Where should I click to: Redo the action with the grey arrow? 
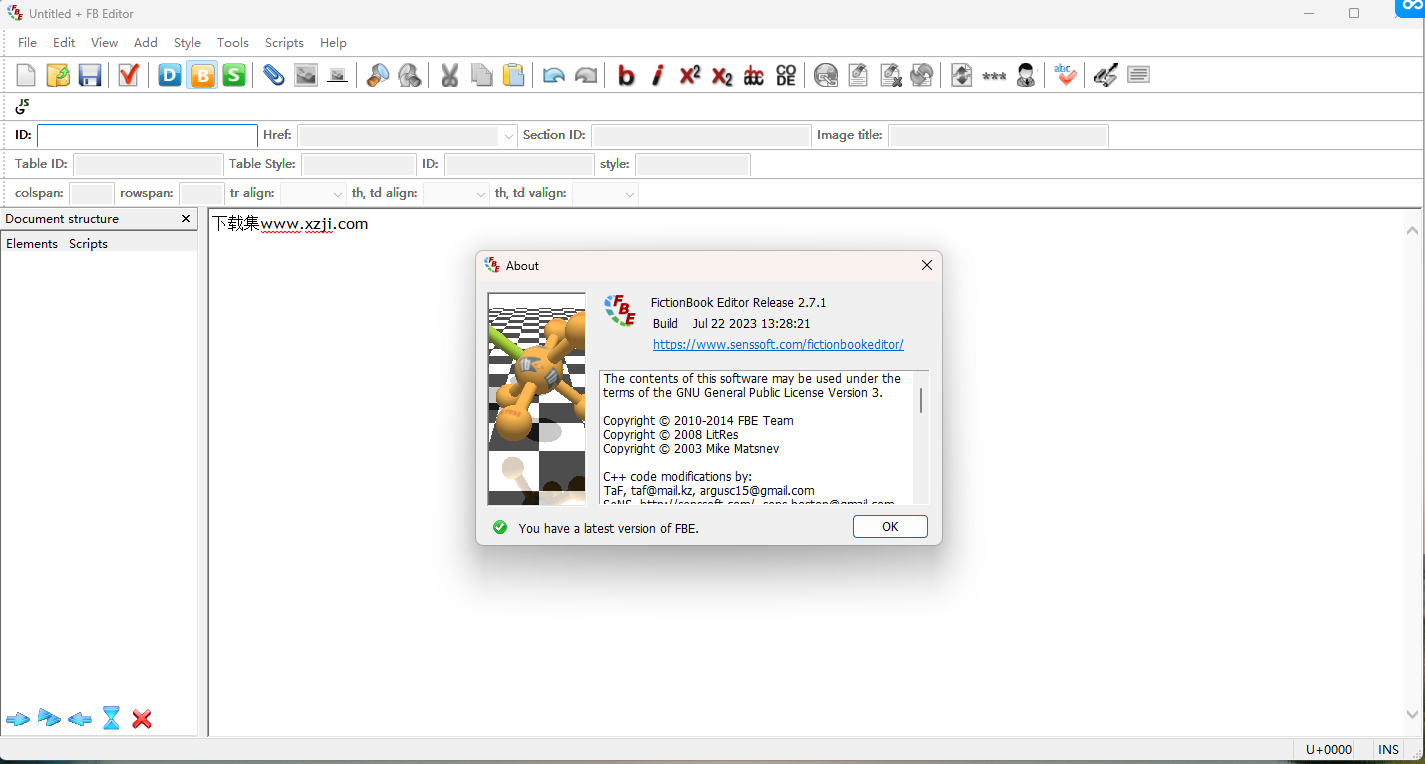[x=586, y=75]
